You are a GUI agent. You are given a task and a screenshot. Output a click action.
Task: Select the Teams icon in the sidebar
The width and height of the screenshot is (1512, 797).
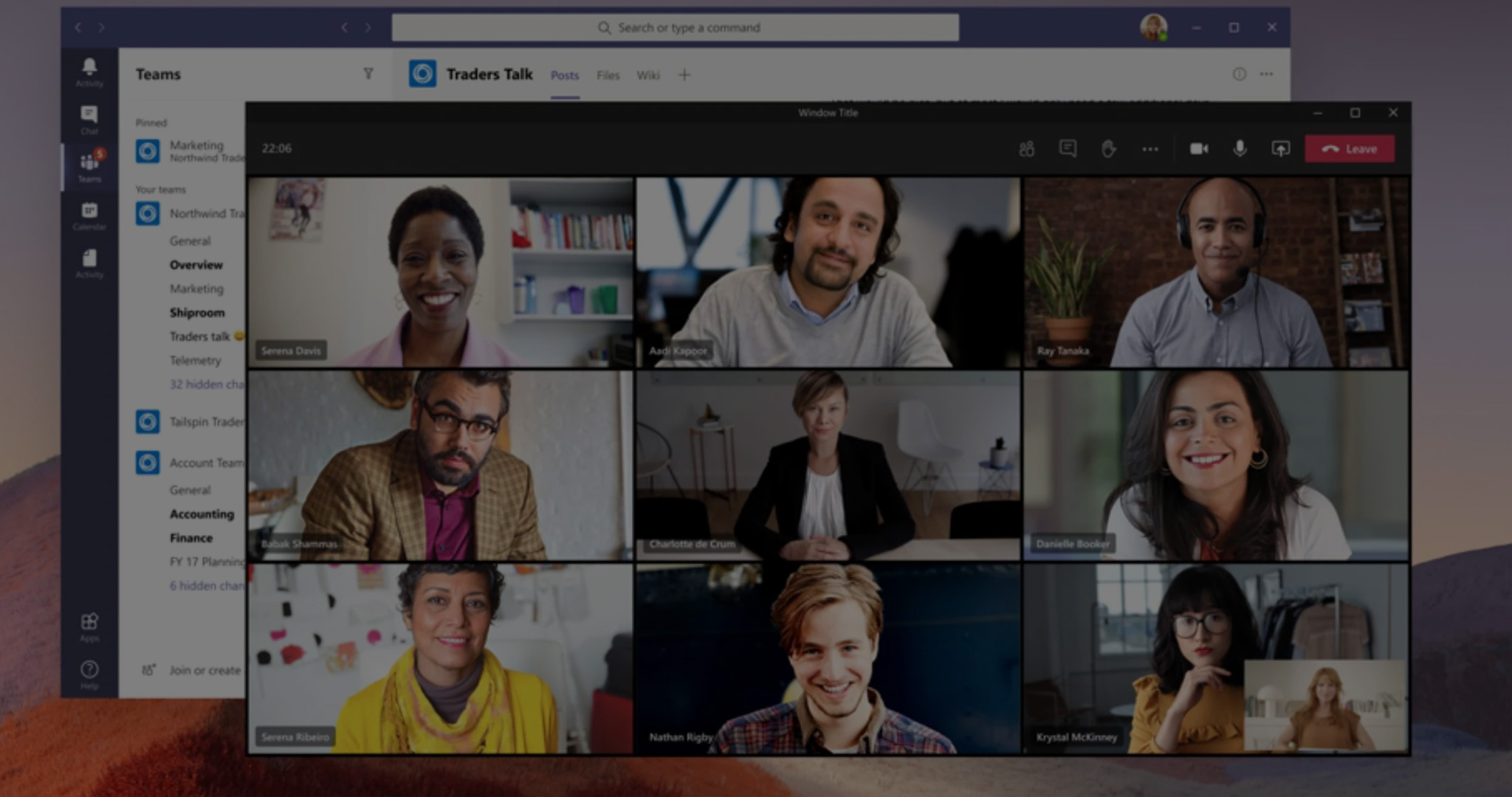(89, 167)
